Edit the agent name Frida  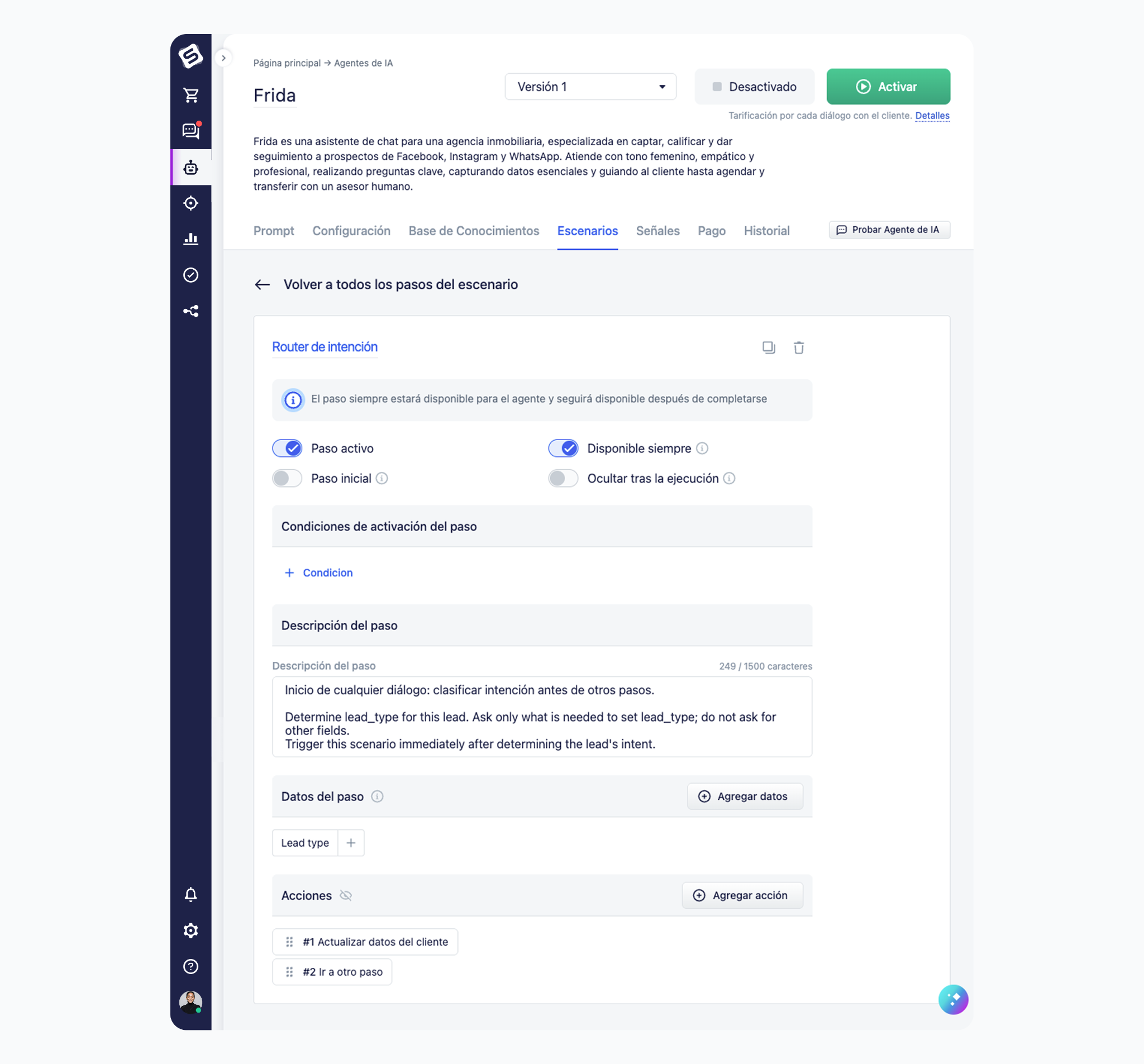tap(274, 96)
